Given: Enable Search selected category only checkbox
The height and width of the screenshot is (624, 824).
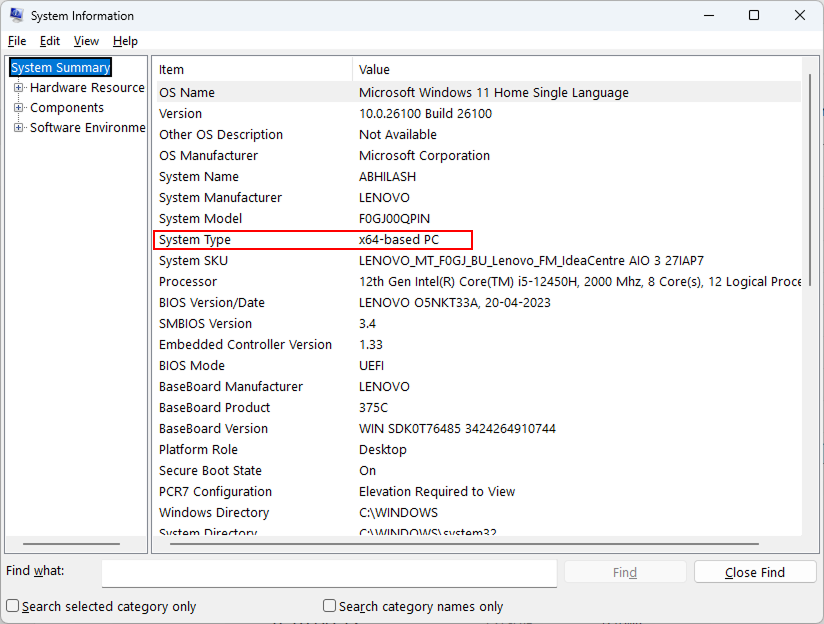Looking at the screenshot, I should click(x=13, y=606).
